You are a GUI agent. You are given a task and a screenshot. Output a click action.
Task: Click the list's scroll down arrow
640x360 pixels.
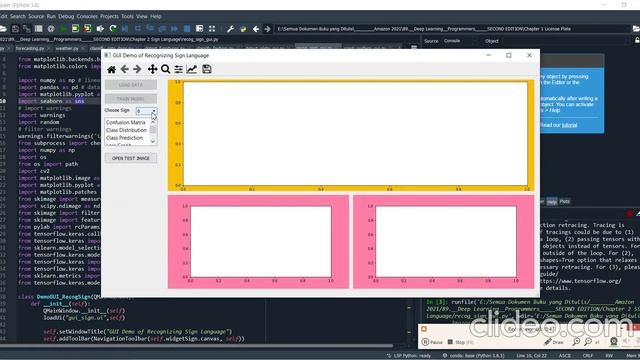click(x=153, y=141)
